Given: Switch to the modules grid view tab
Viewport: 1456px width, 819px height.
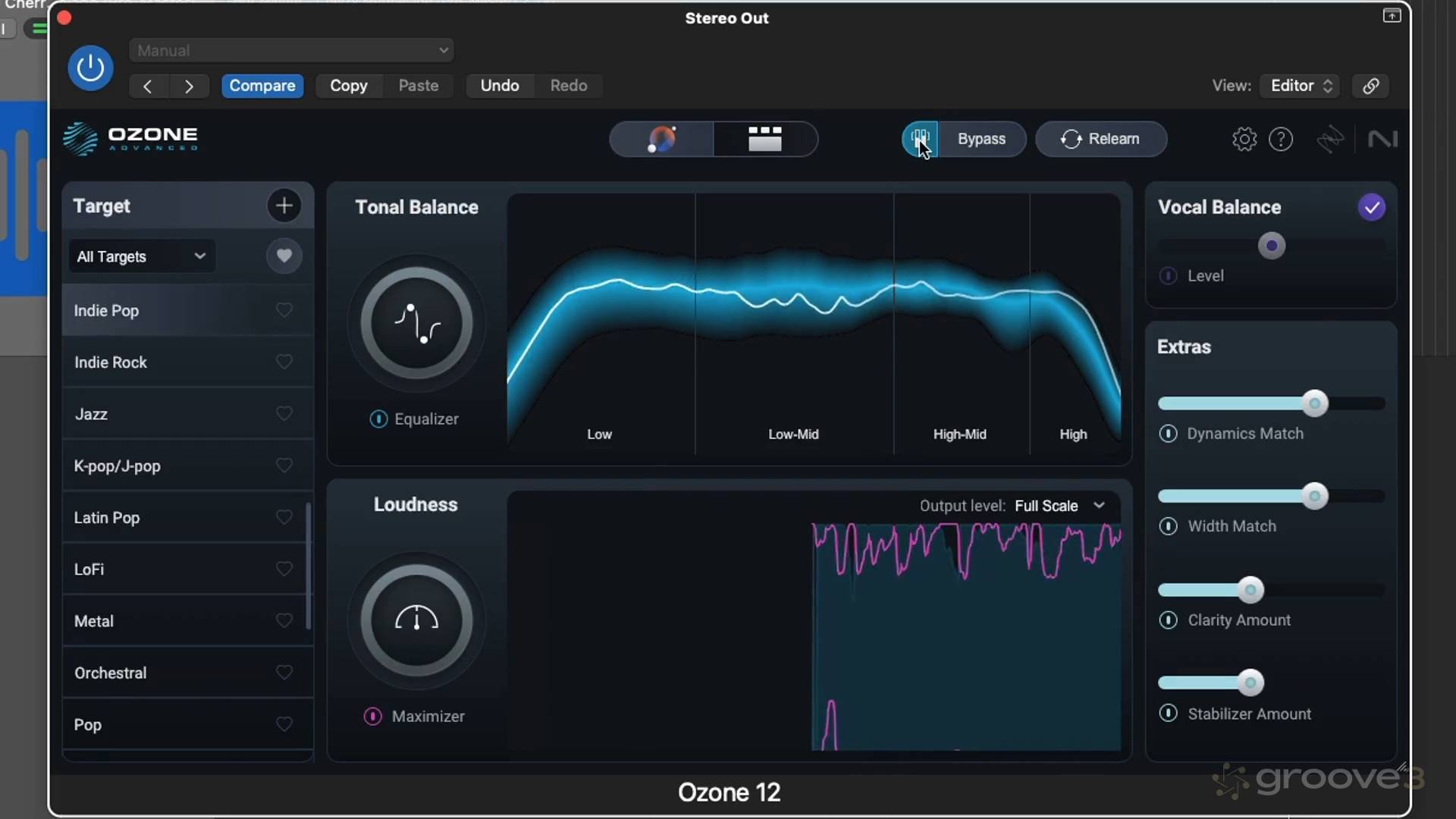Looking at the screenshot, I should (x=764, y=139).
